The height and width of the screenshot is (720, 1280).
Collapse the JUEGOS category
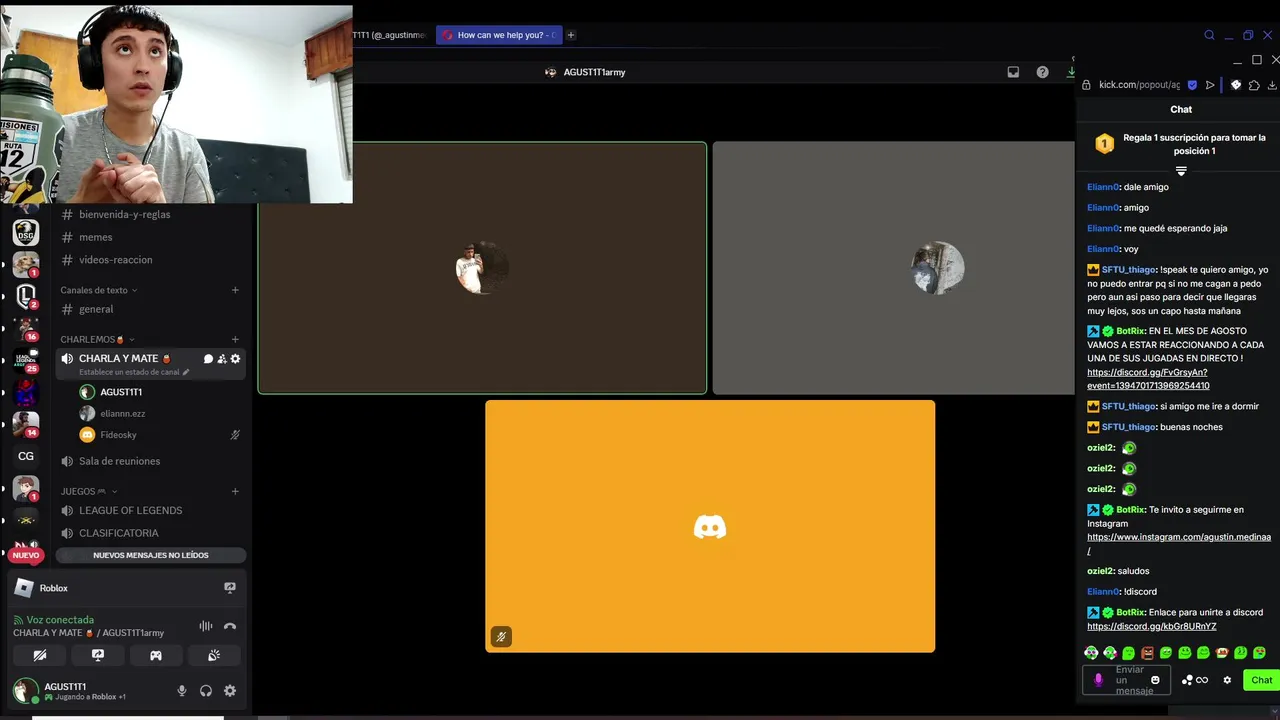click(x=89, y=491)
